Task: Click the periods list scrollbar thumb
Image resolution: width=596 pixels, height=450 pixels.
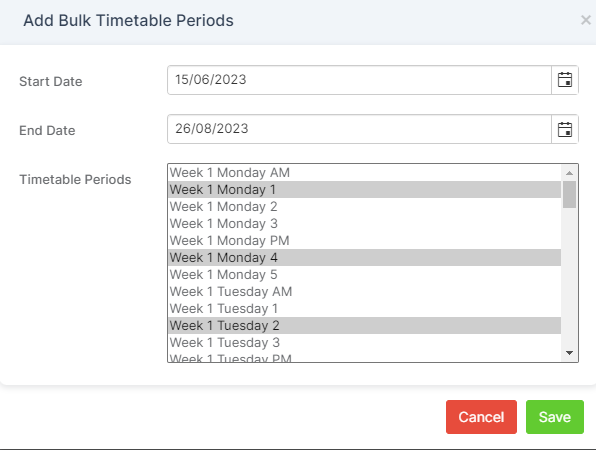Action: pos(569,194)
